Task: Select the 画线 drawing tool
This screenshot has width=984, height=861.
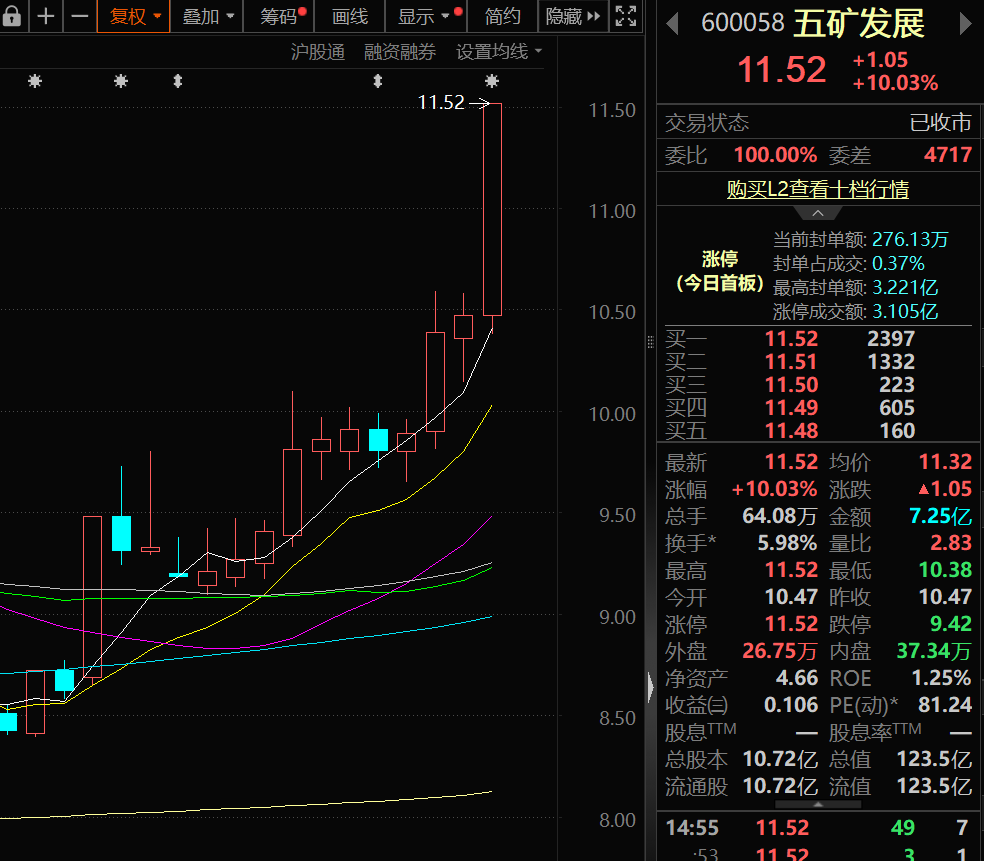Action: click(x=350, y=16)
